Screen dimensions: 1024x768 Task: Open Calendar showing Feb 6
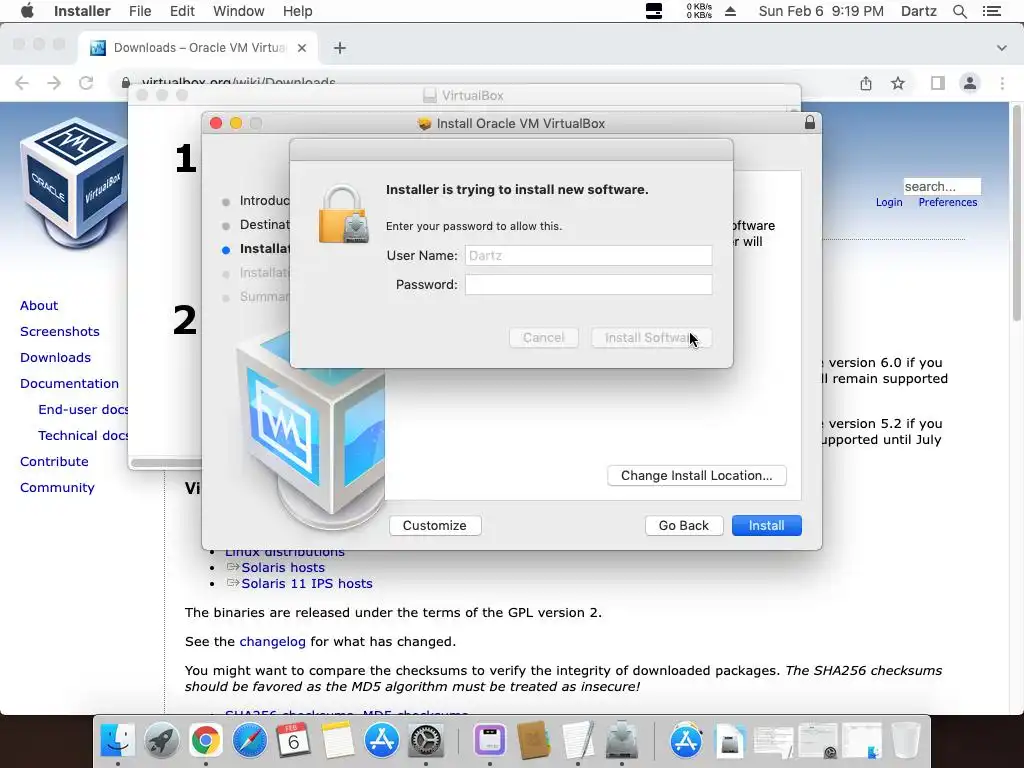[293, 741]
